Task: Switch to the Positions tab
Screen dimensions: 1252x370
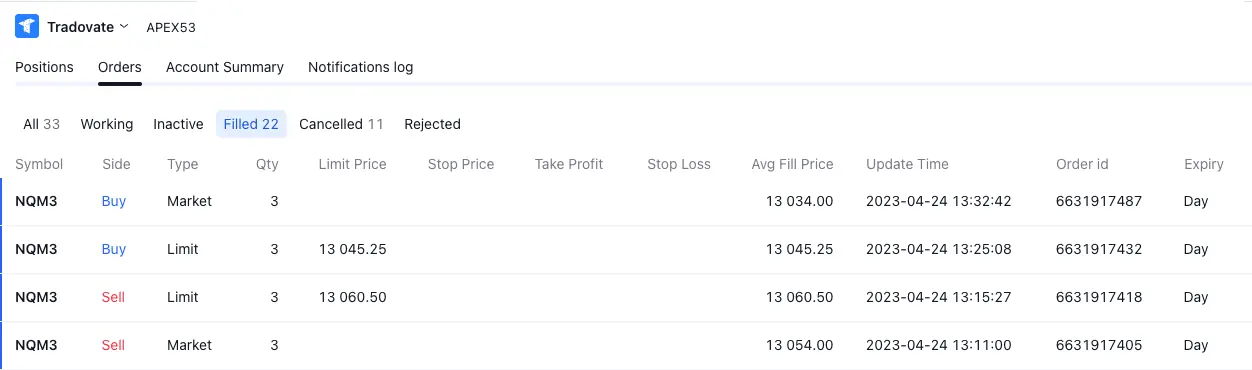Action: [x=44, y=67]
